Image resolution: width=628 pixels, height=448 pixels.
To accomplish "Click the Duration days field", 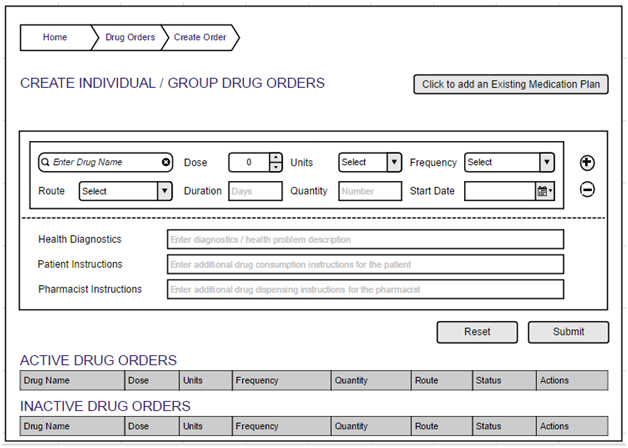I will click(x=255, y=191).
